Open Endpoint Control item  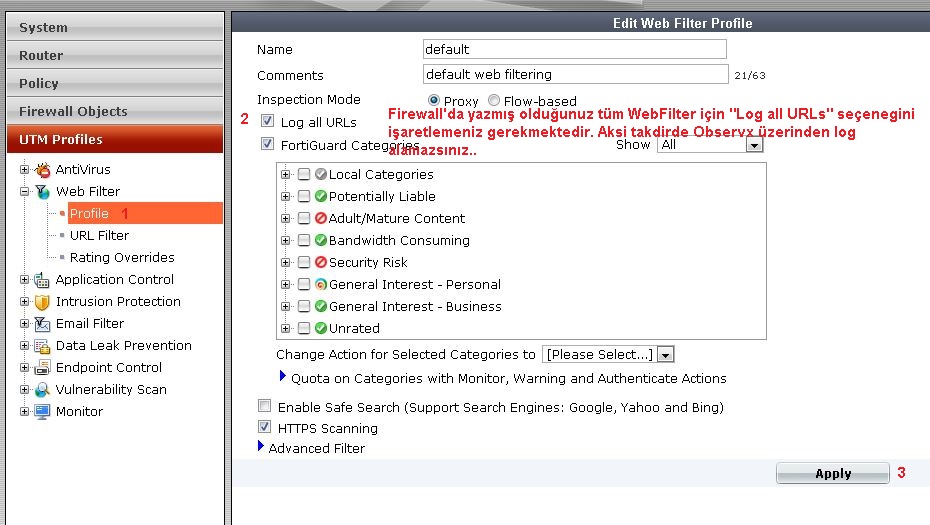coord(109,368)
